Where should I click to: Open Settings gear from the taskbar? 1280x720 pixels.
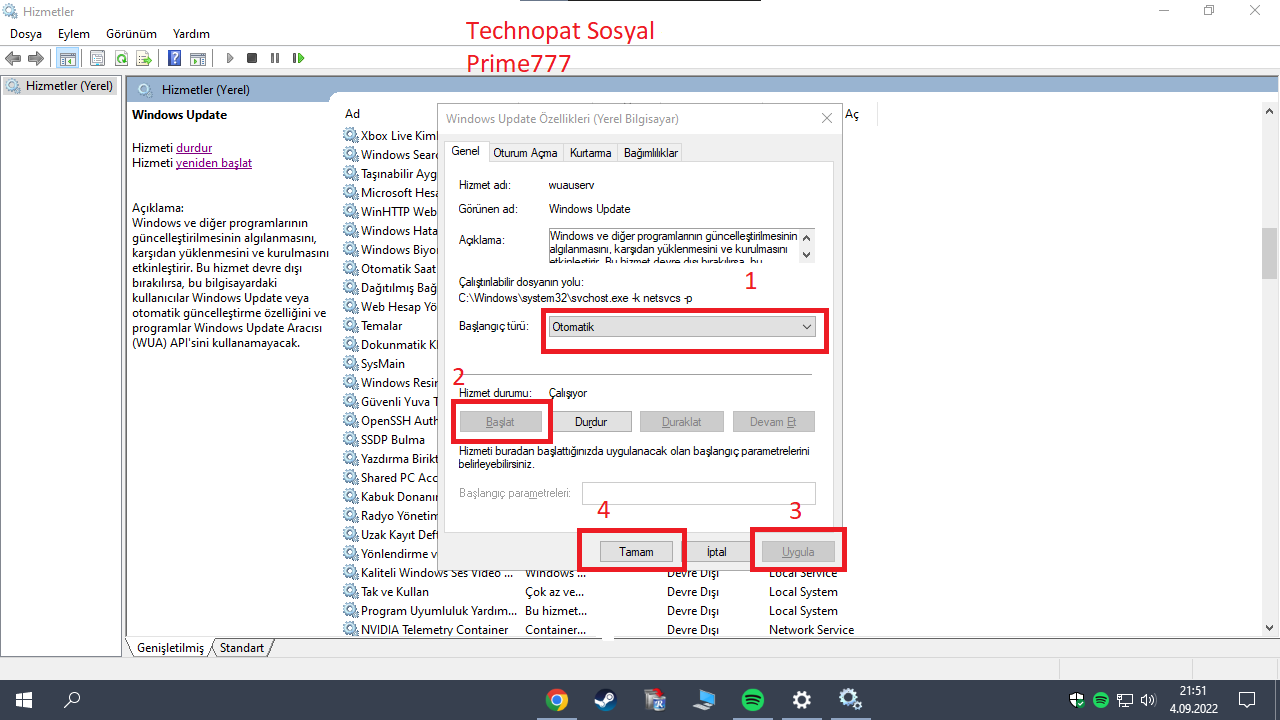point(801,700)
